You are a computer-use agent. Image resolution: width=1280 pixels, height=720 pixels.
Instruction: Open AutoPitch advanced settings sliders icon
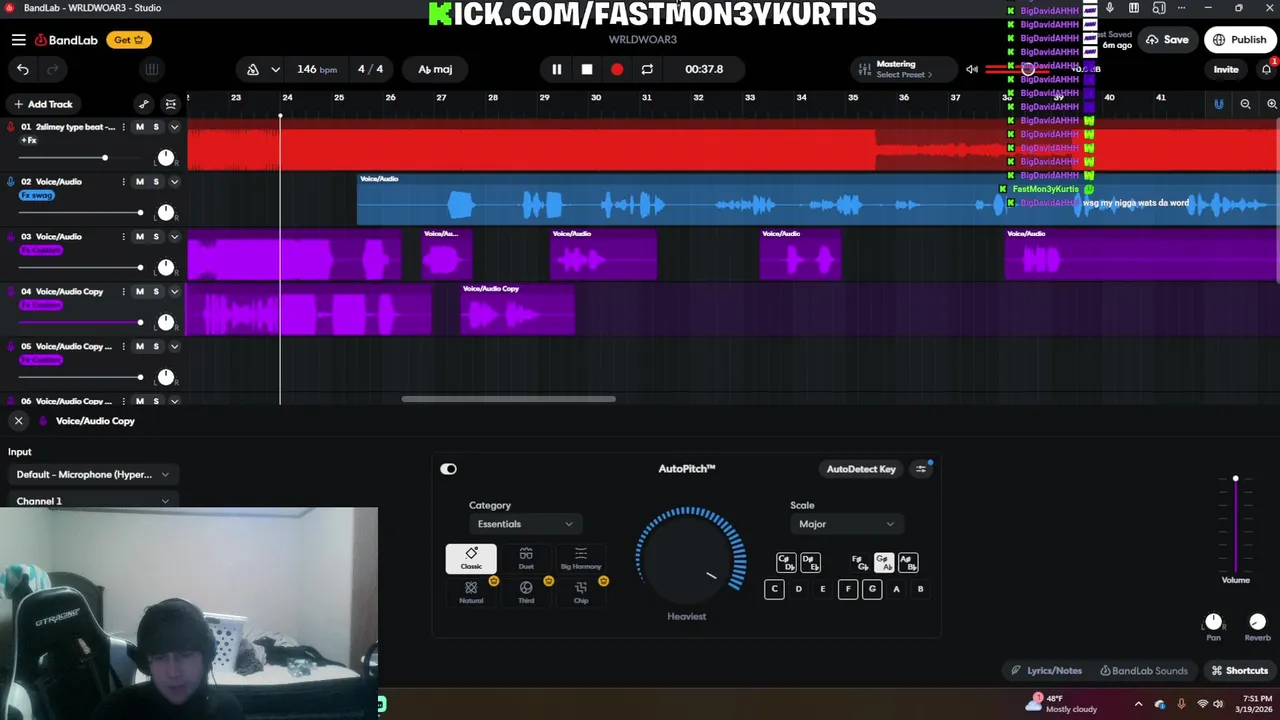[x=922, y=469]
